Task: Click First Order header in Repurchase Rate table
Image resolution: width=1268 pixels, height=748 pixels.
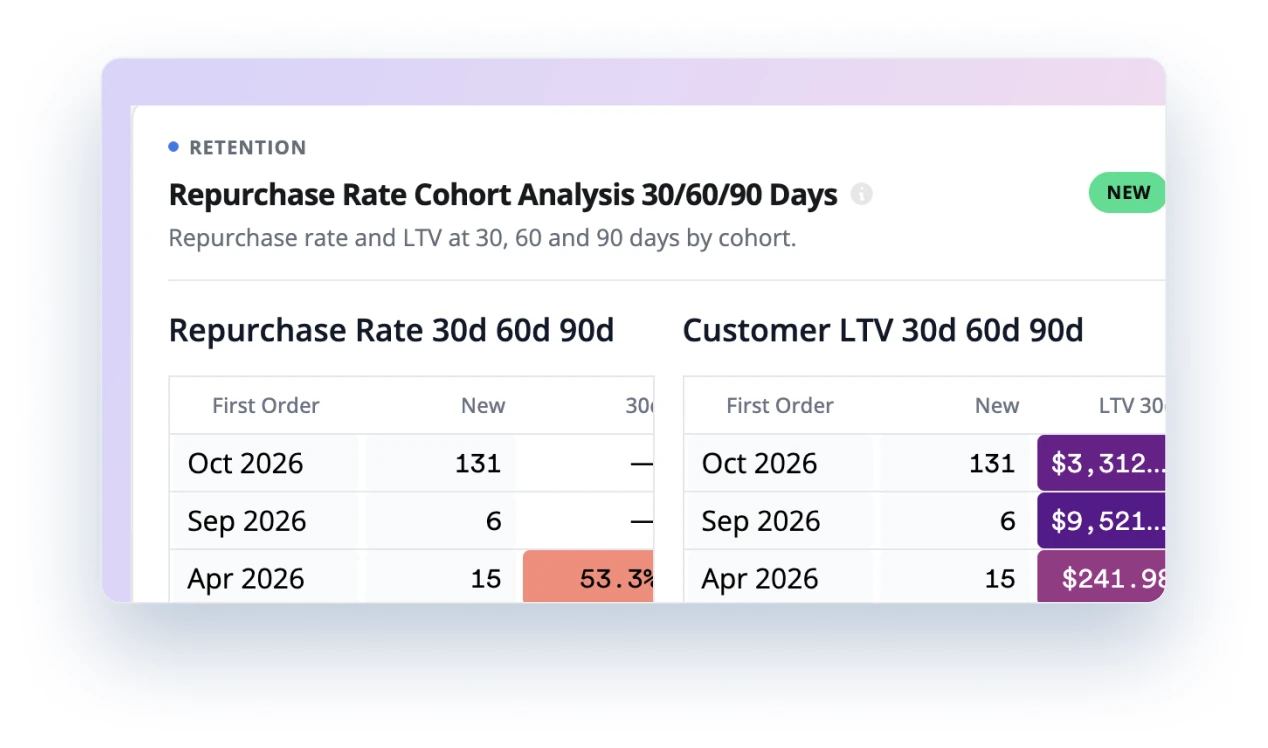Action: click(x=266, y=406)
